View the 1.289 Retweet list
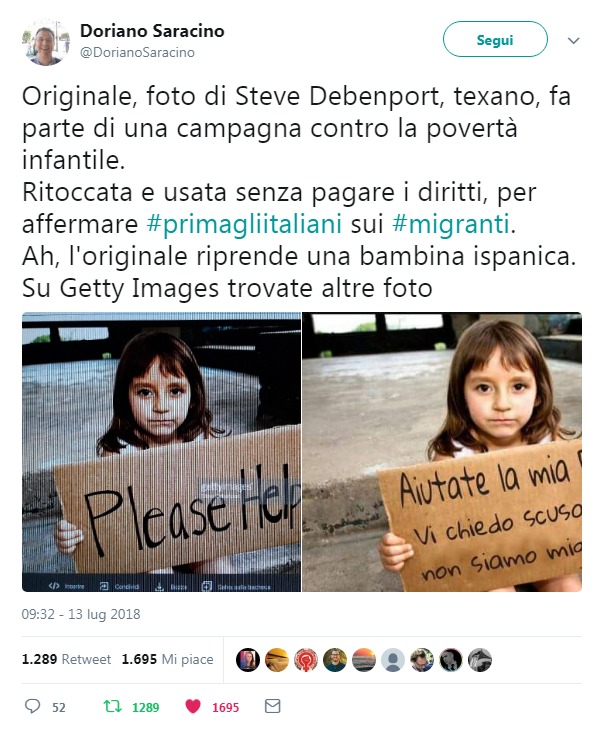The width and height of the screenshot is (607, 744). click(x=66, y=659)
